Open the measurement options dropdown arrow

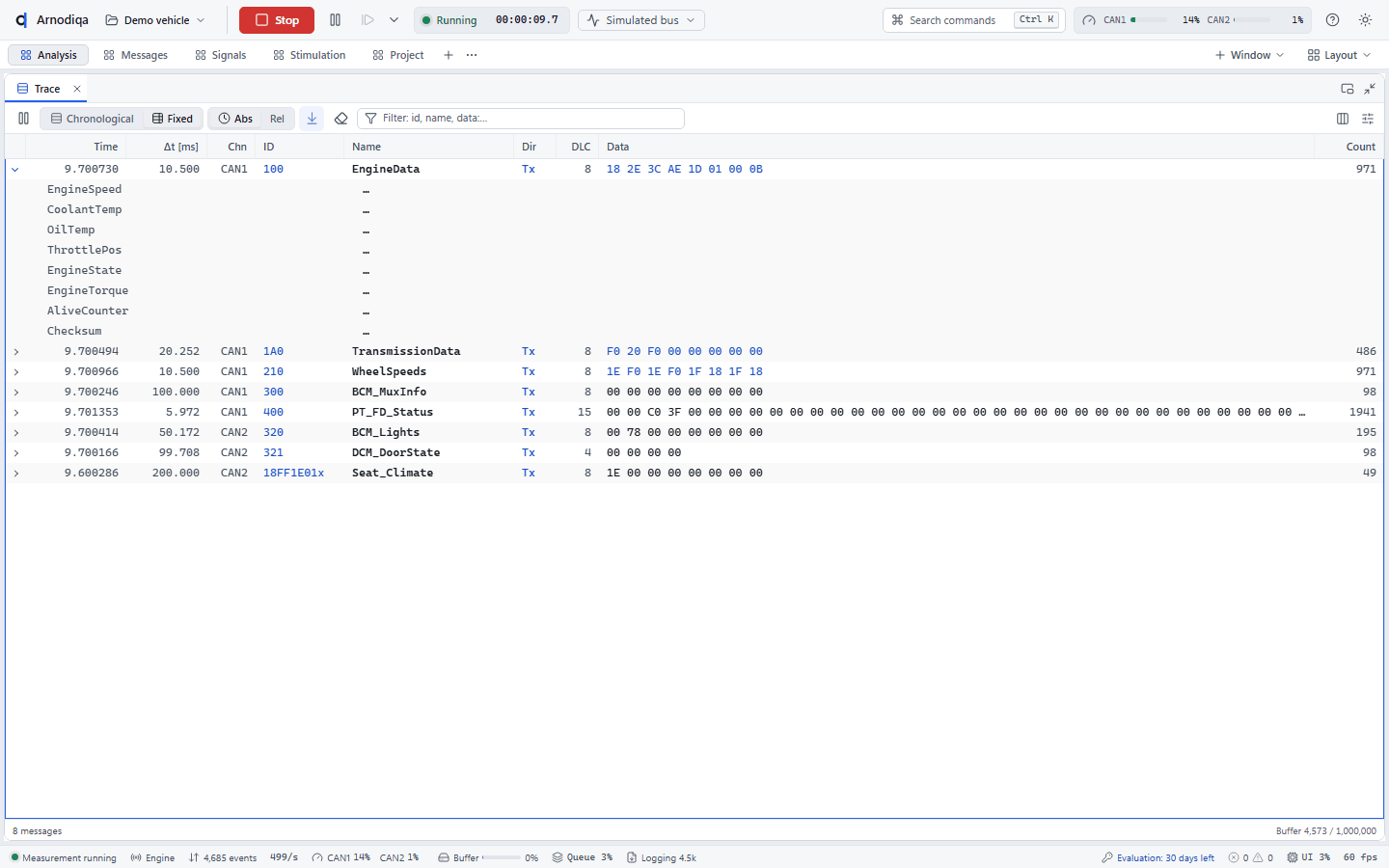(394, 20)
